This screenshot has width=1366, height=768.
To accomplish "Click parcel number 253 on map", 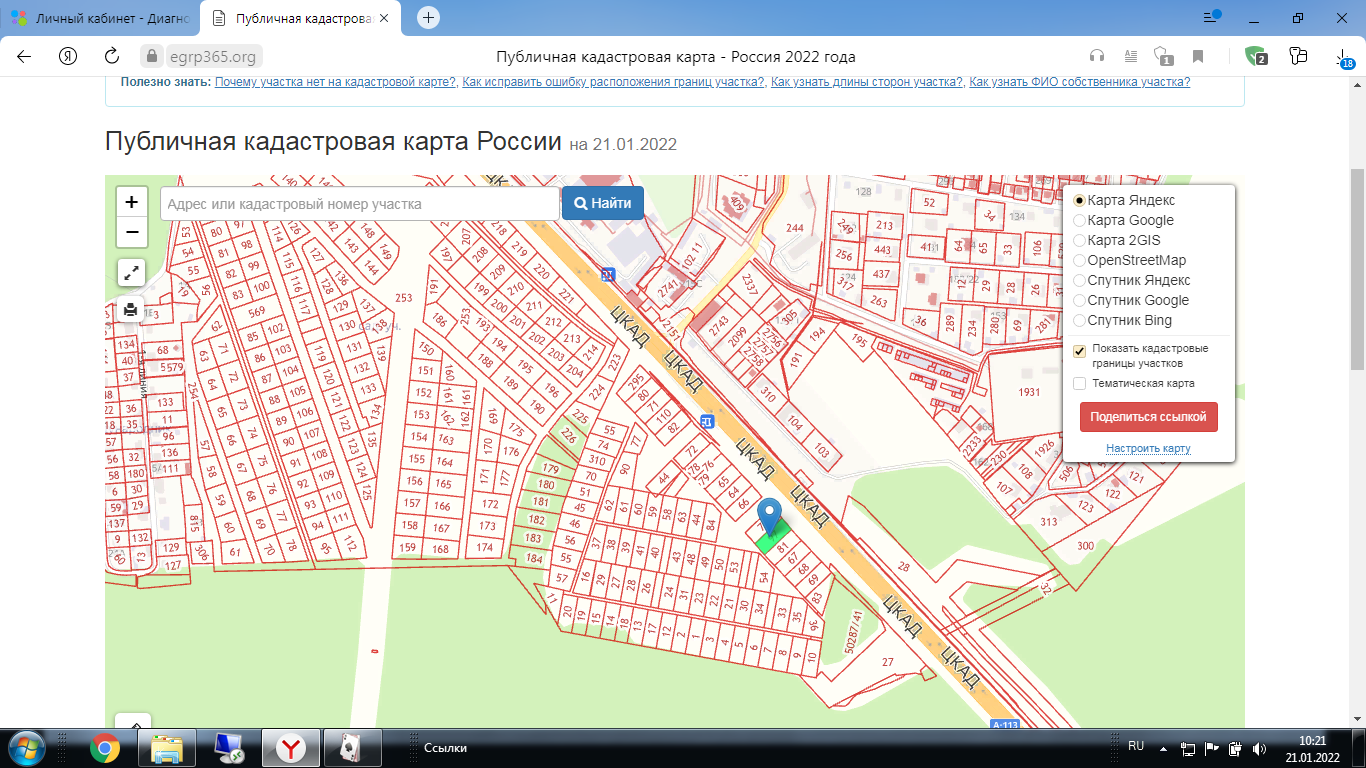I will coord(404,298).
